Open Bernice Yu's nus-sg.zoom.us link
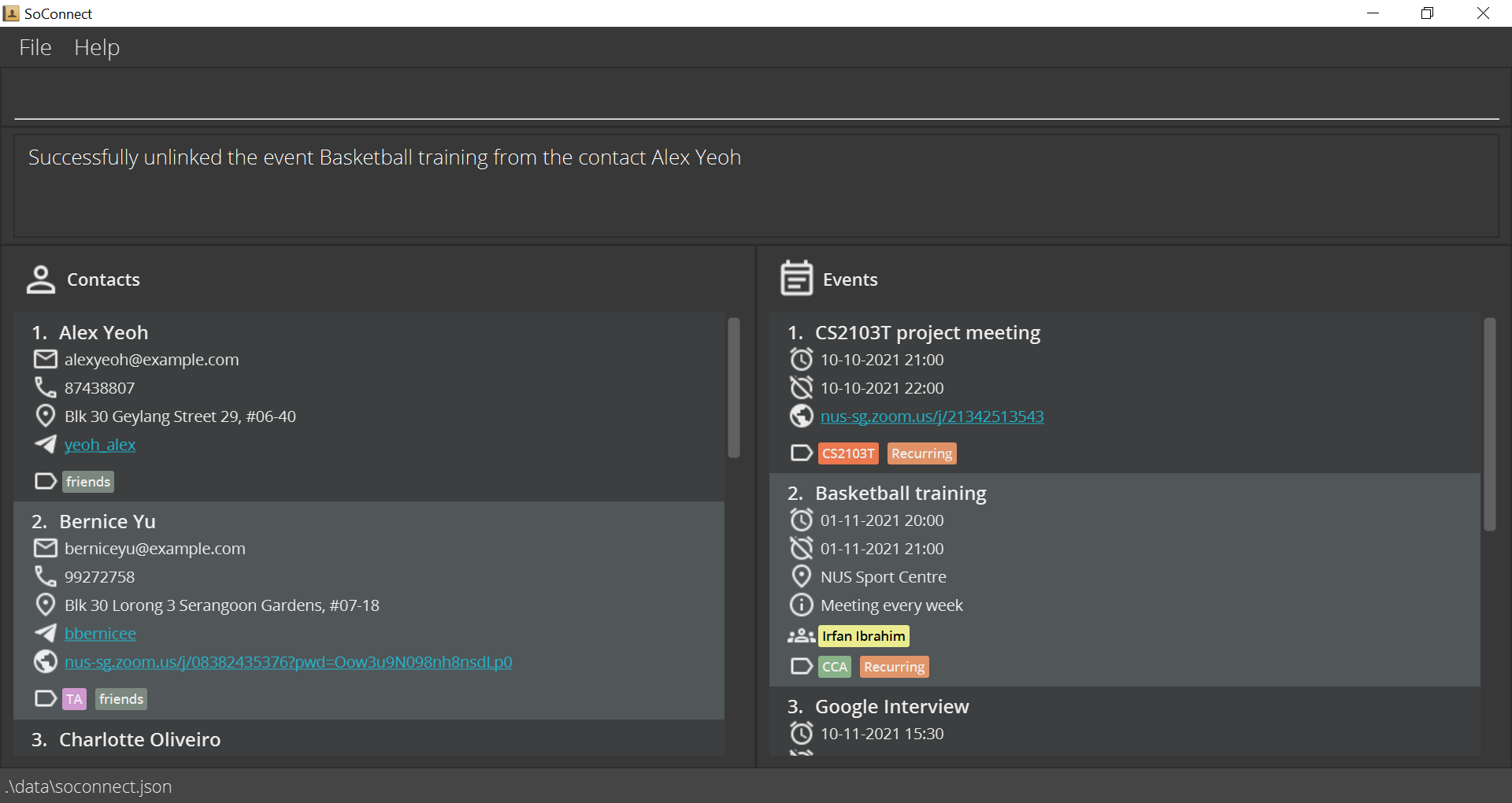 [288, 662]
